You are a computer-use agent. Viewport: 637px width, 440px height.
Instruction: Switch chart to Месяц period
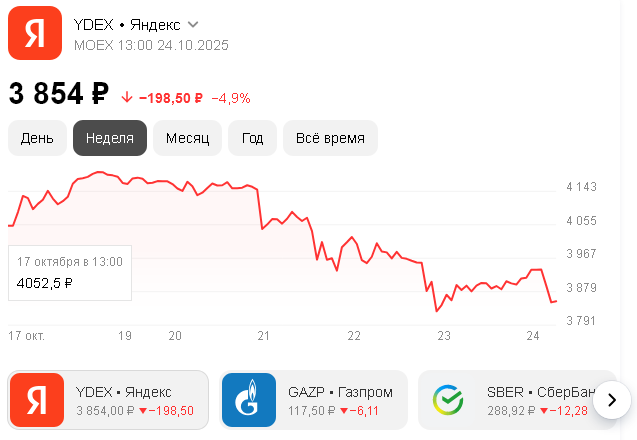click(x=187, y=138)
